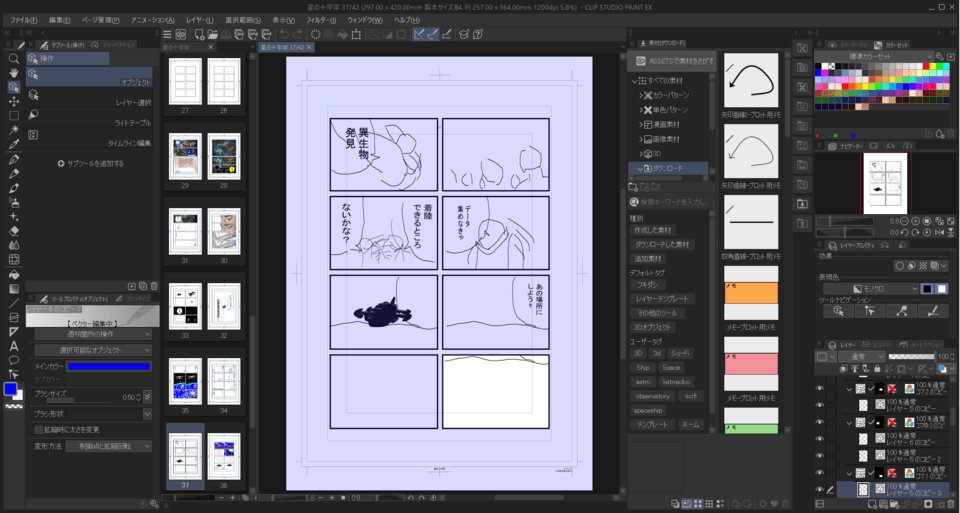
Task: Click サブツールを追加する button
Action: tap(91, 163)
